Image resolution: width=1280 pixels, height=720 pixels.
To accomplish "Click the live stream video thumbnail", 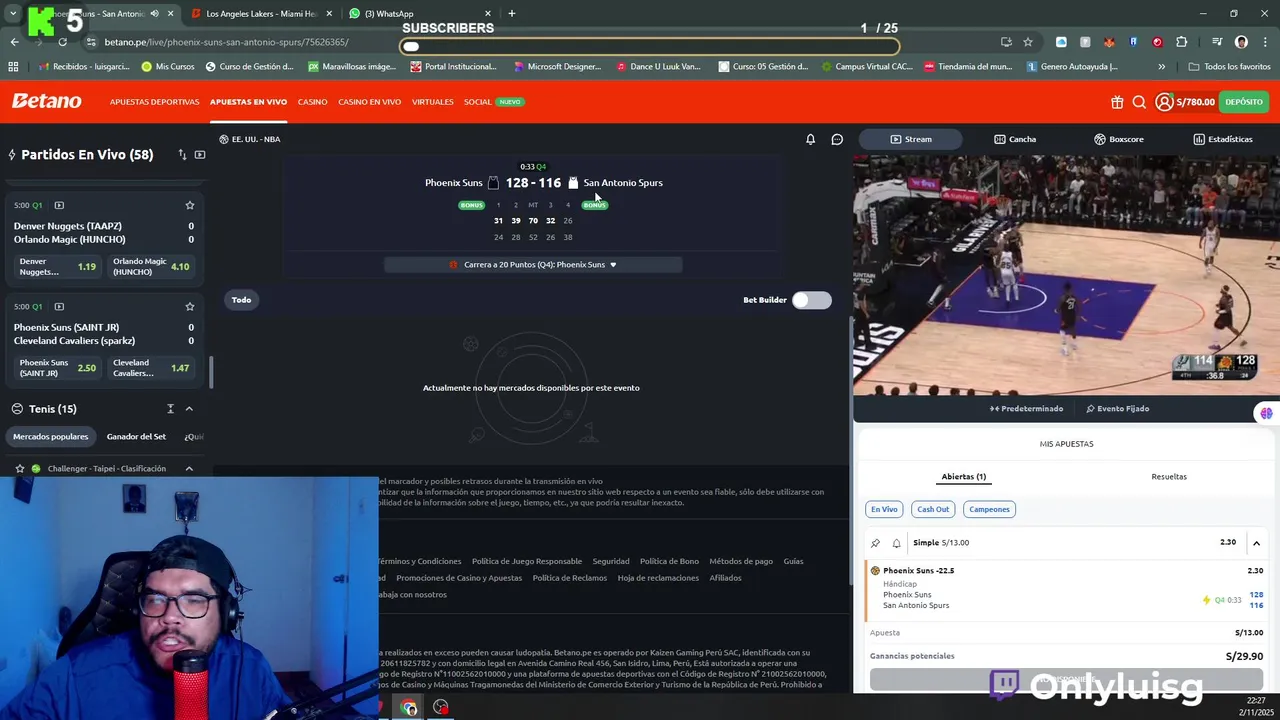I will pos(1066,275).
